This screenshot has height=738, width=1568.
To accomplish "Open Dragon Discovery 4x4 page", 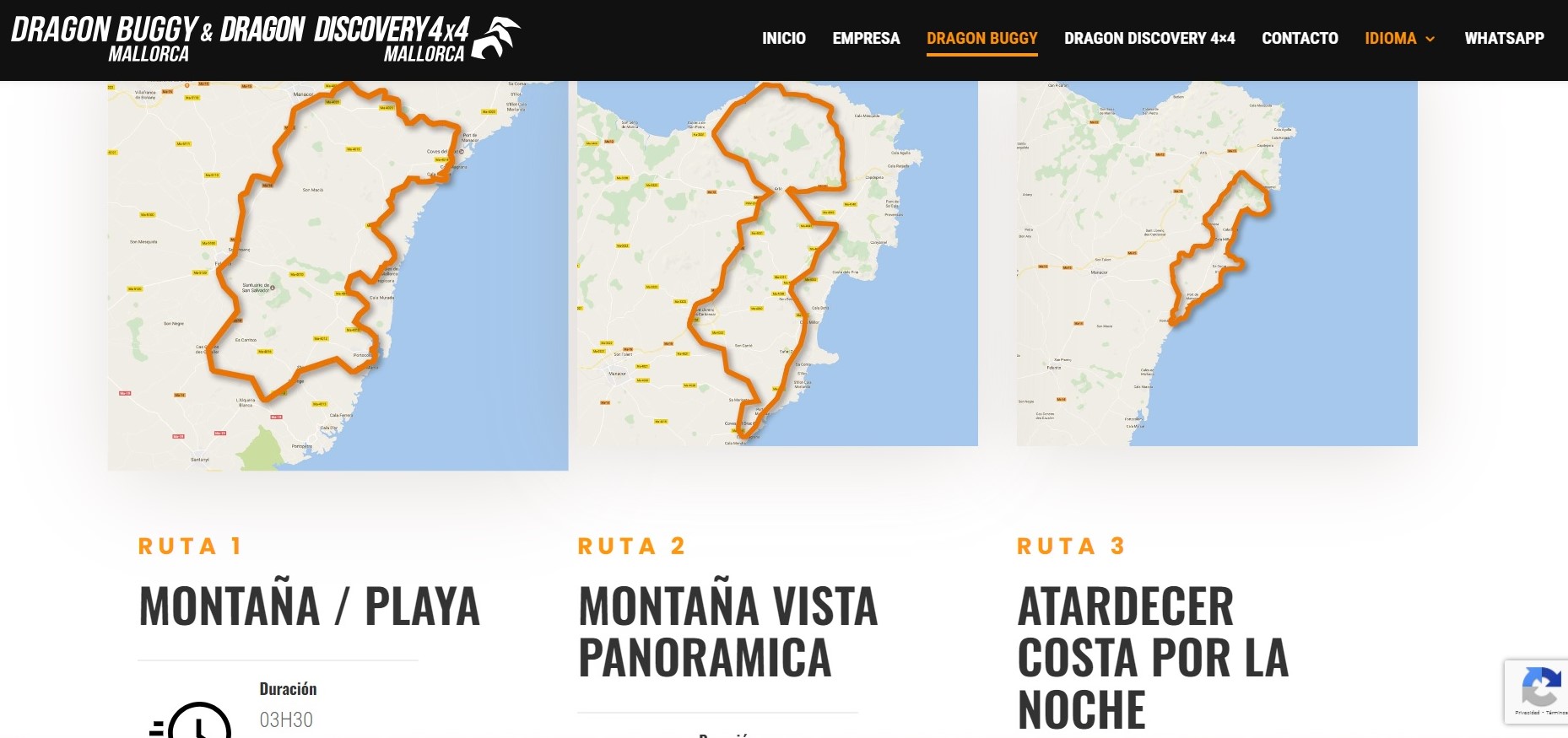I will click(x=1149, y=38).
